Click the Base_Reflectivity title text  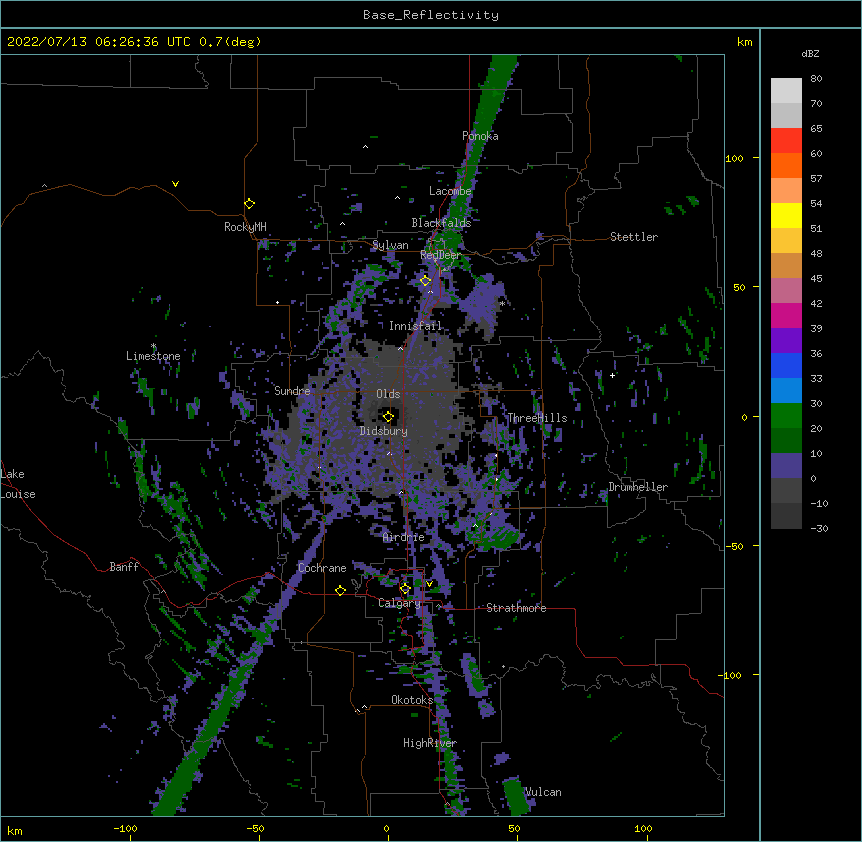(431, 15)
